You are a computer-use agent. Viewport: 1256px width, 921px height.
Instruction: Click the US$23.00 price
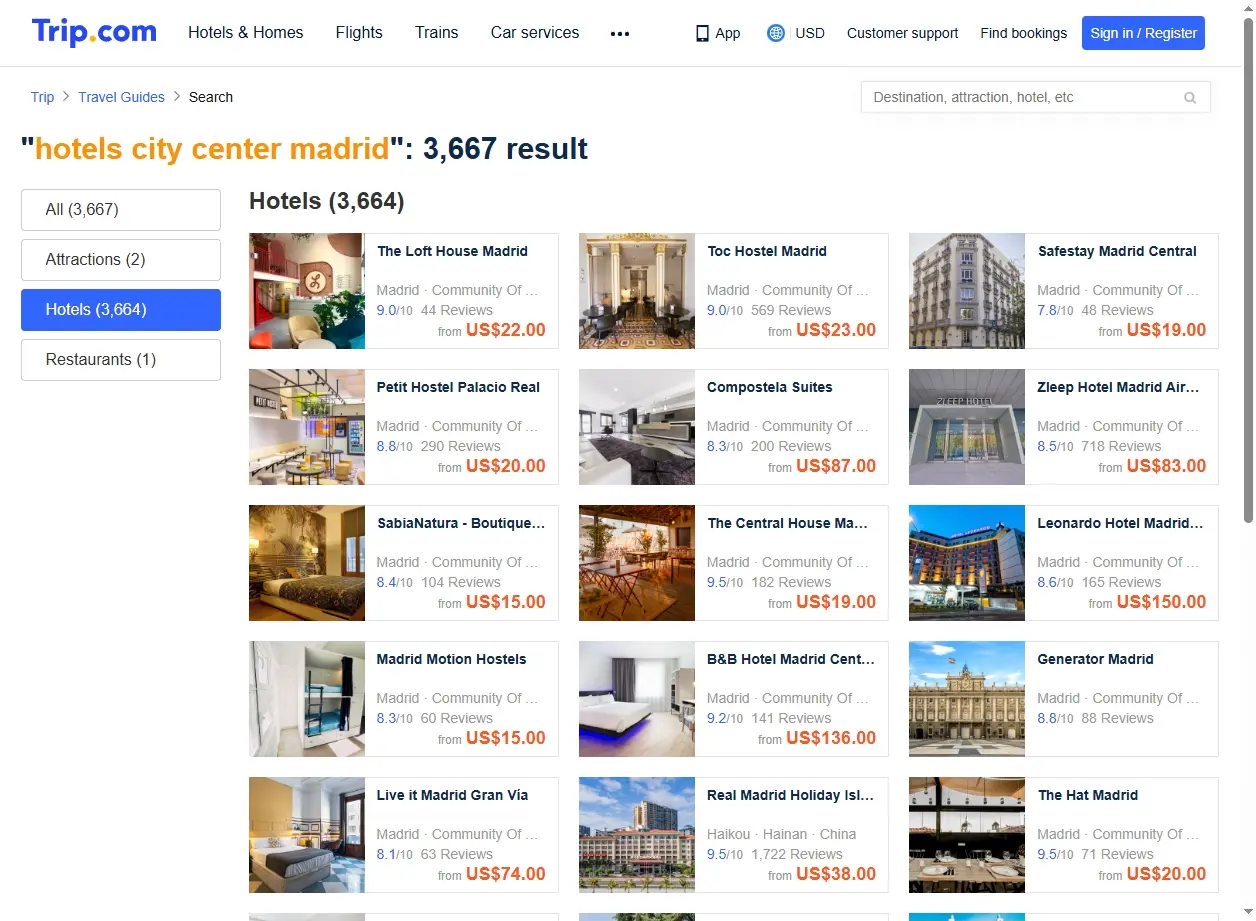coord(836,330)
